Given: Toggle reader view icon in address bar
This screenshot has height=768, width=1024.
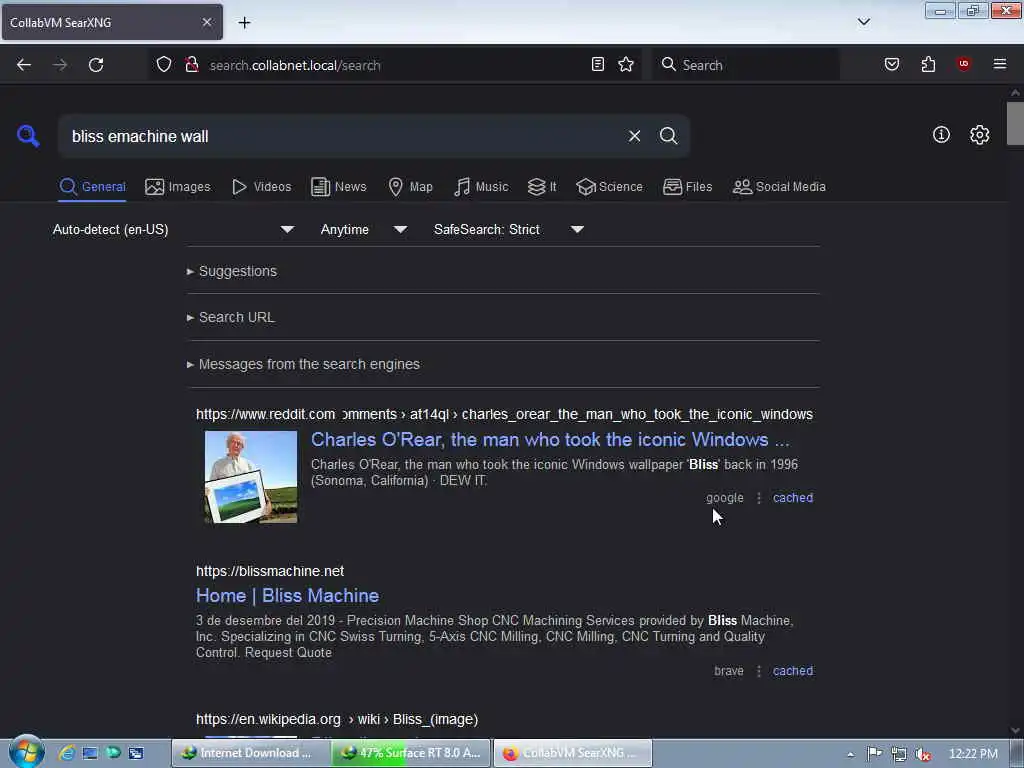Looking at the screenshot, I should point(598,64).
